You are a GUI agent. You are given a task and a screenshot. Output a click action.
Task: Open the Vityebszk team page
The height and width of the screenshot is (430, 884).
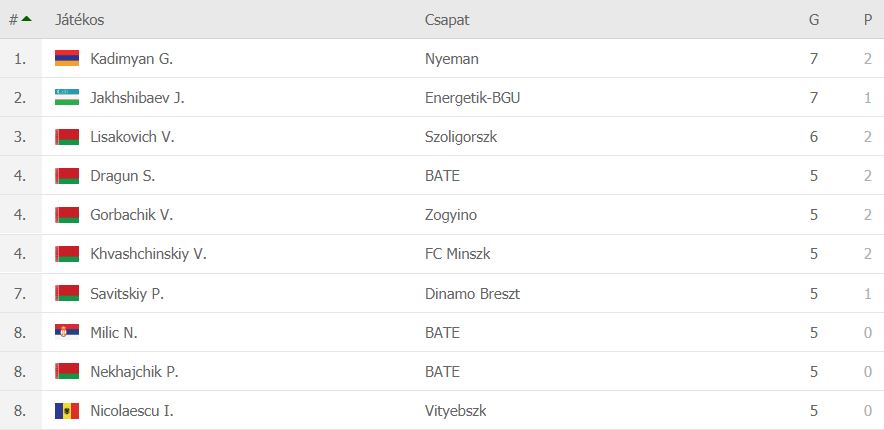(x=456, y=411)
